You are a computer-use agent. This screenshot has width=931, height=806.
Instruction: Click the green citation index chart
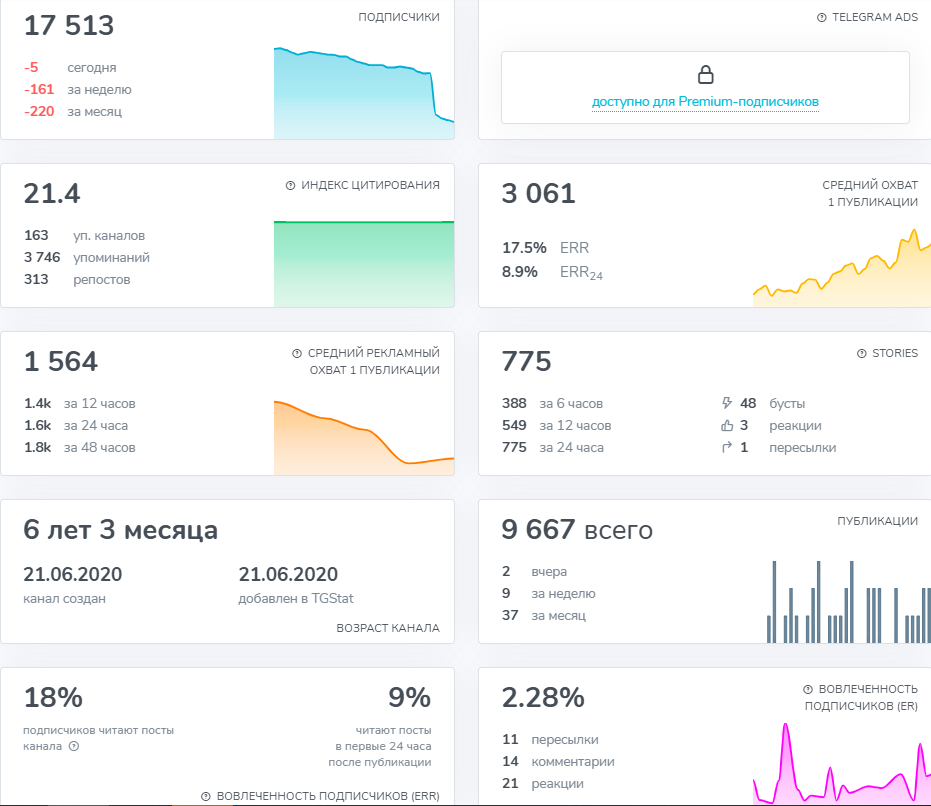(x=364, y=264)
